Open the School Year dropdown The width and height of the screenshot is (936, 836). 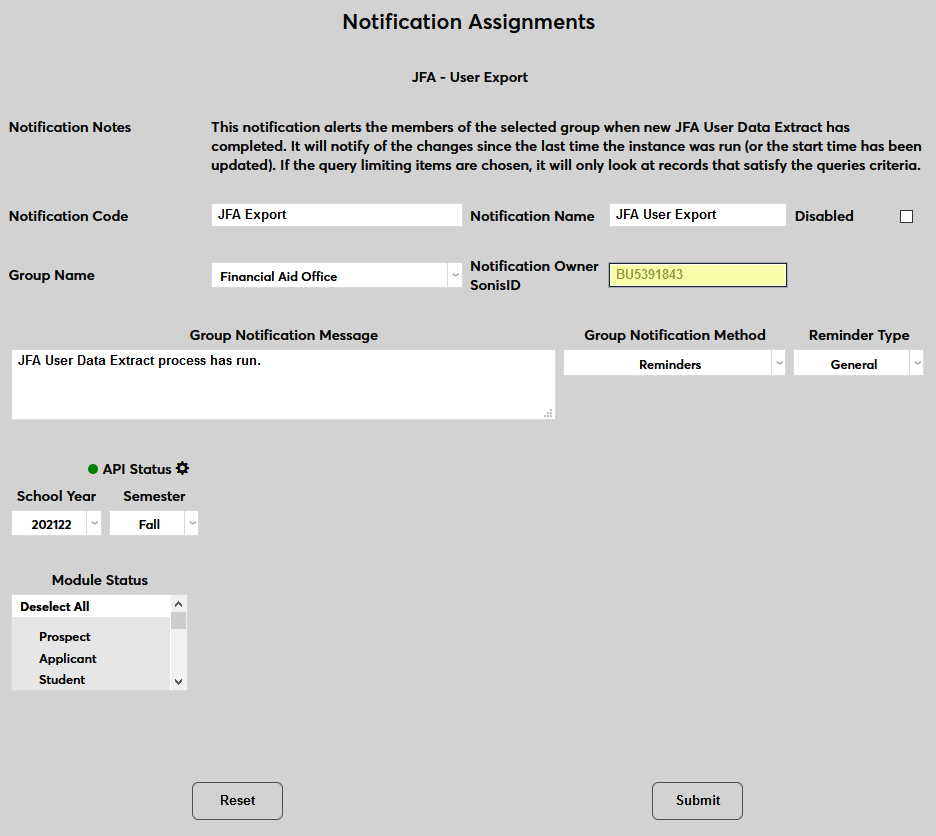tap(56, 523)
